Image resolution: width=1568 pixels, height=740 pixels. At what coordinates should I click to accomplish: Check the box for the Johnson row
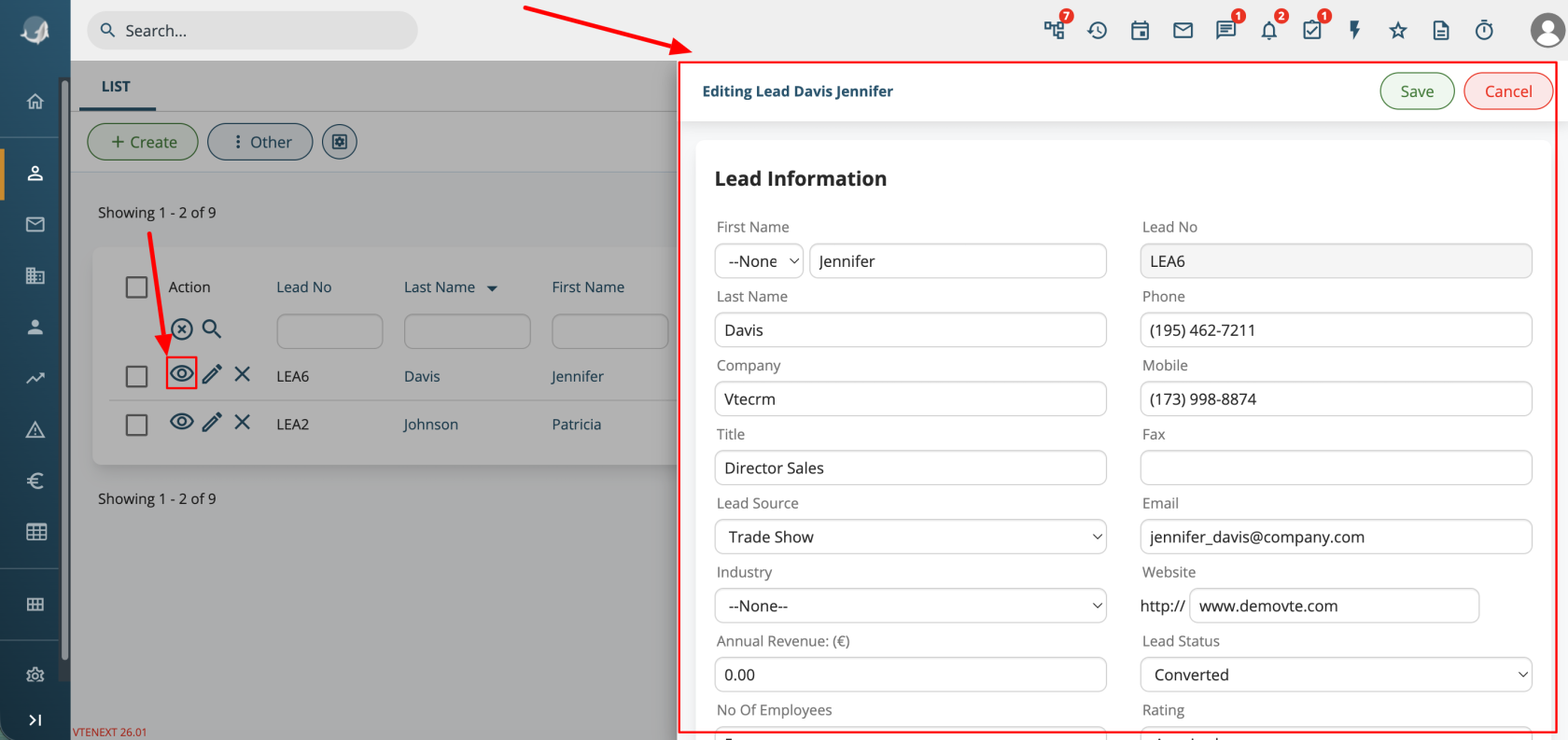point(136,426)
